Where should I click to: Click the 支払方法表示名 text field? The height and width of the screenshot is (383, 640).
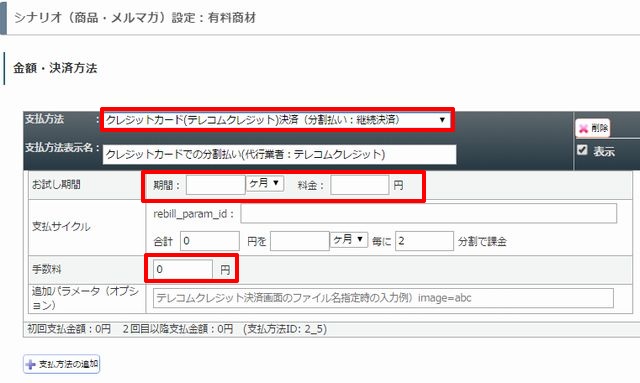point(279,154)
